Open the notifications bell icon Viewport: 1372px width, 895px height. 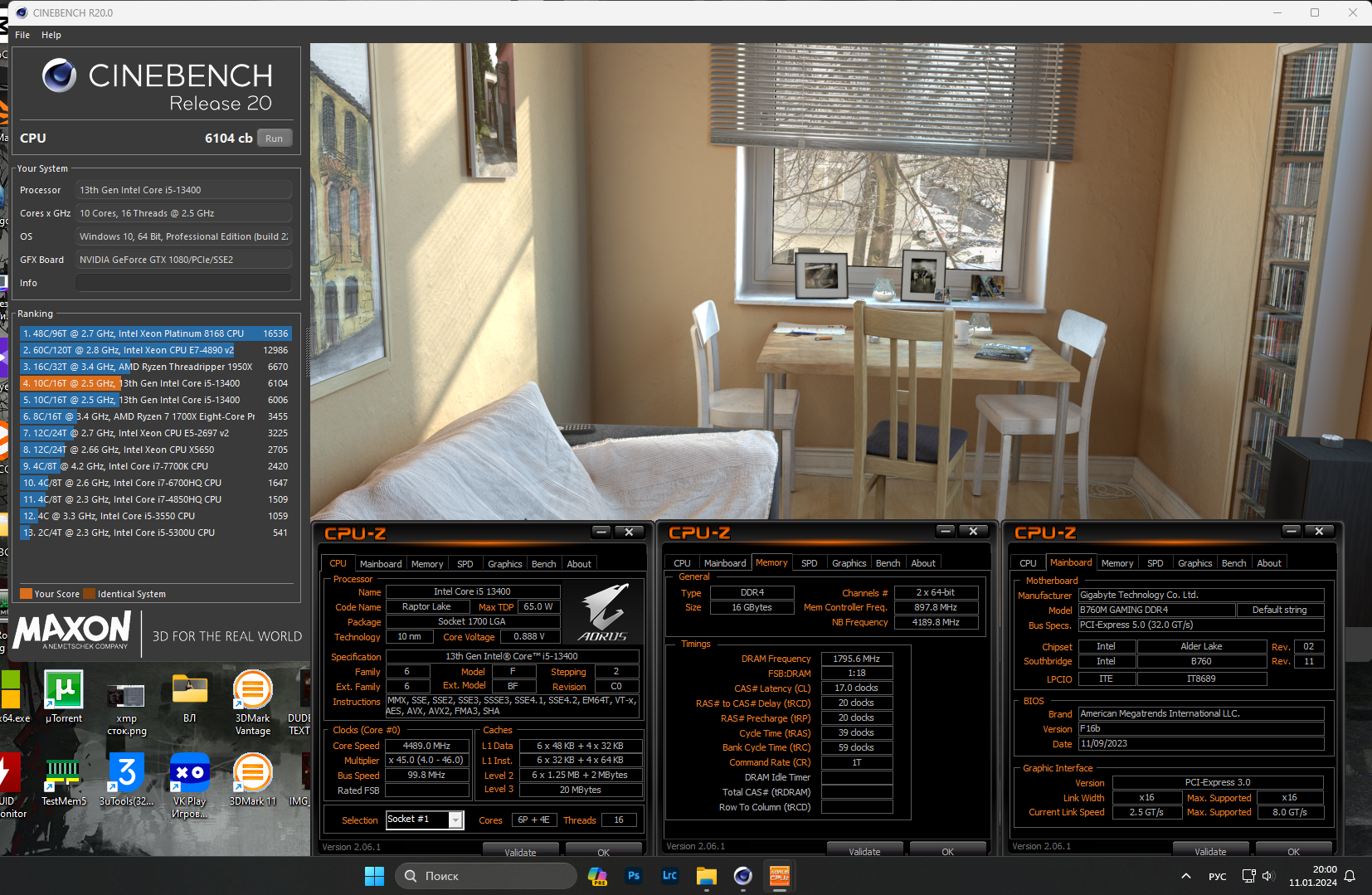[x=1350, y=876]
